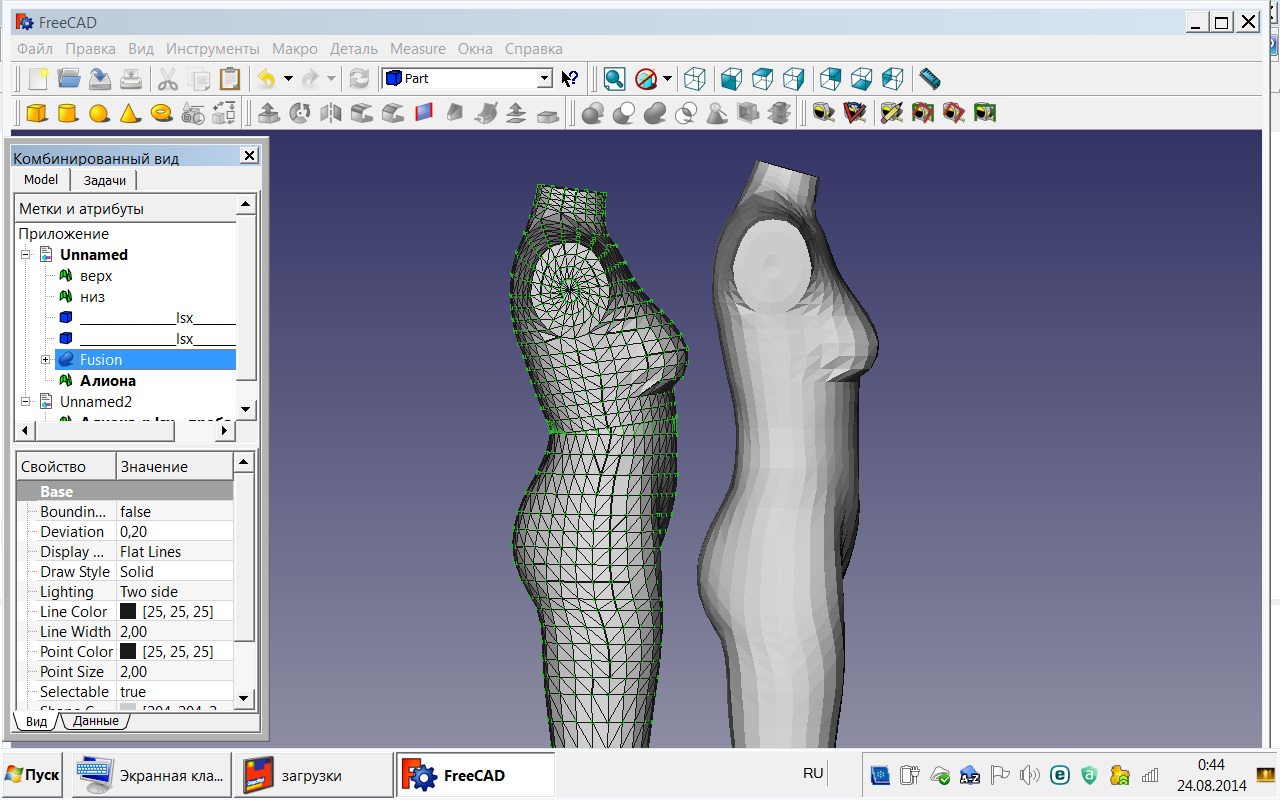Screen dimensions: 1280x800
Task: Insert a torus solid
Action: pos(161,113)
